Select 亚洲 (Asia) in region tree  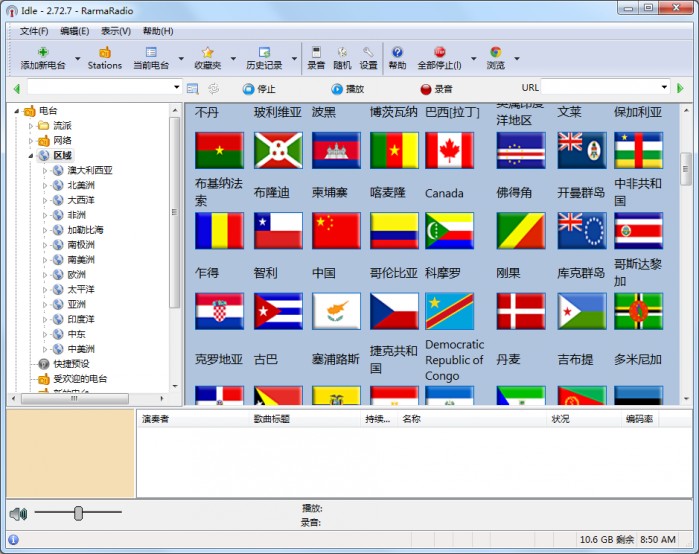76,304
